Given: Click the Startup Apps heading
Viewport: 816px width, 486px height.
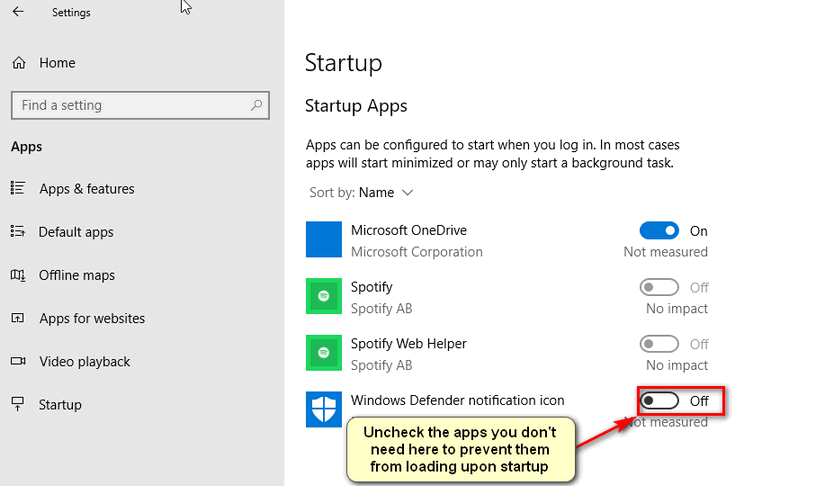Looking at the screenshot, I should tap(356, 106).
